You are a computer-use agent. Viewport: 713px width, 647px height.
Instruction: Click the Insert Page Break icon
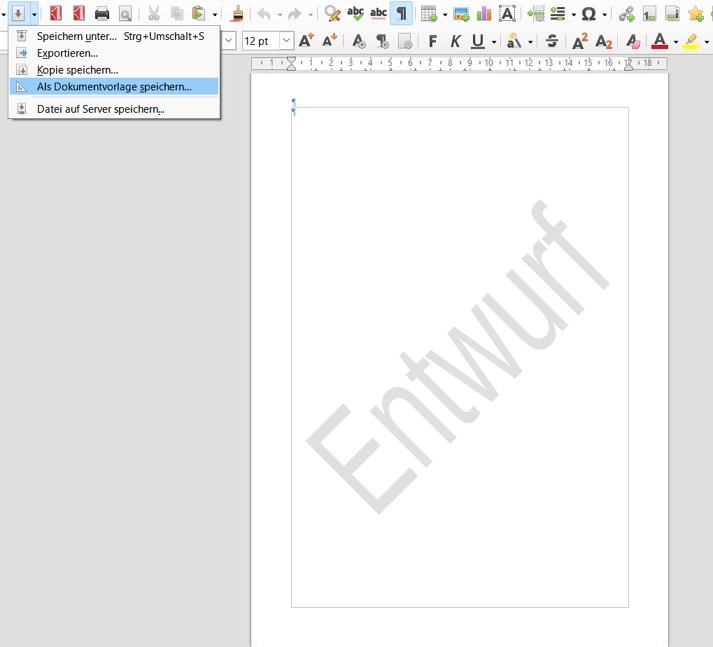coord(536,14)
